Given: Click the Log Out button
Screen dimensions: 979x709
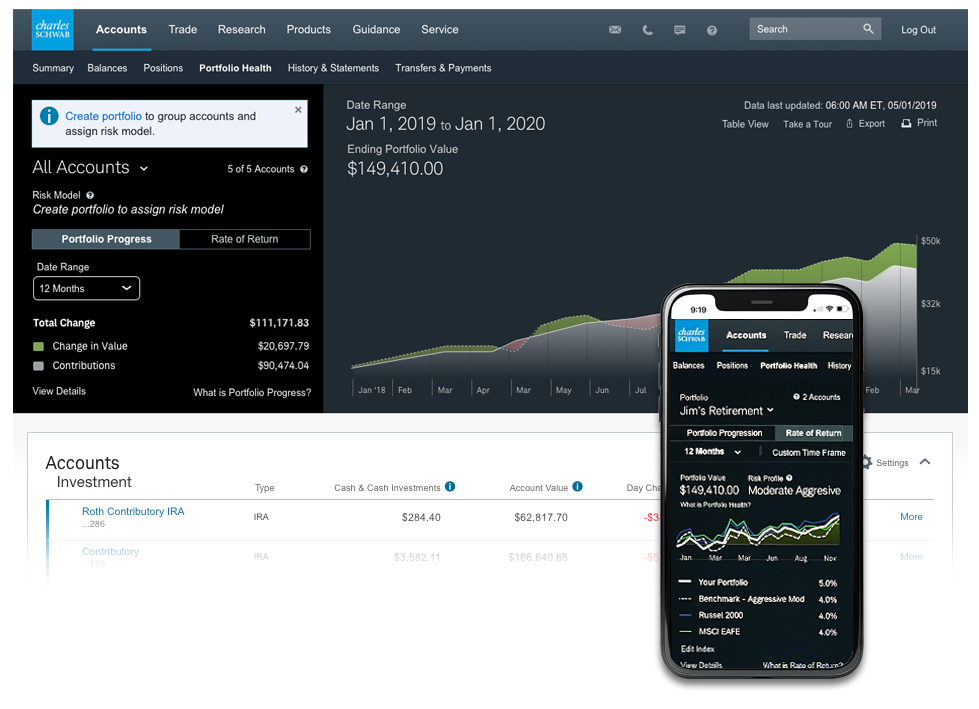Looking at the screenshot, I should point(918,30).
